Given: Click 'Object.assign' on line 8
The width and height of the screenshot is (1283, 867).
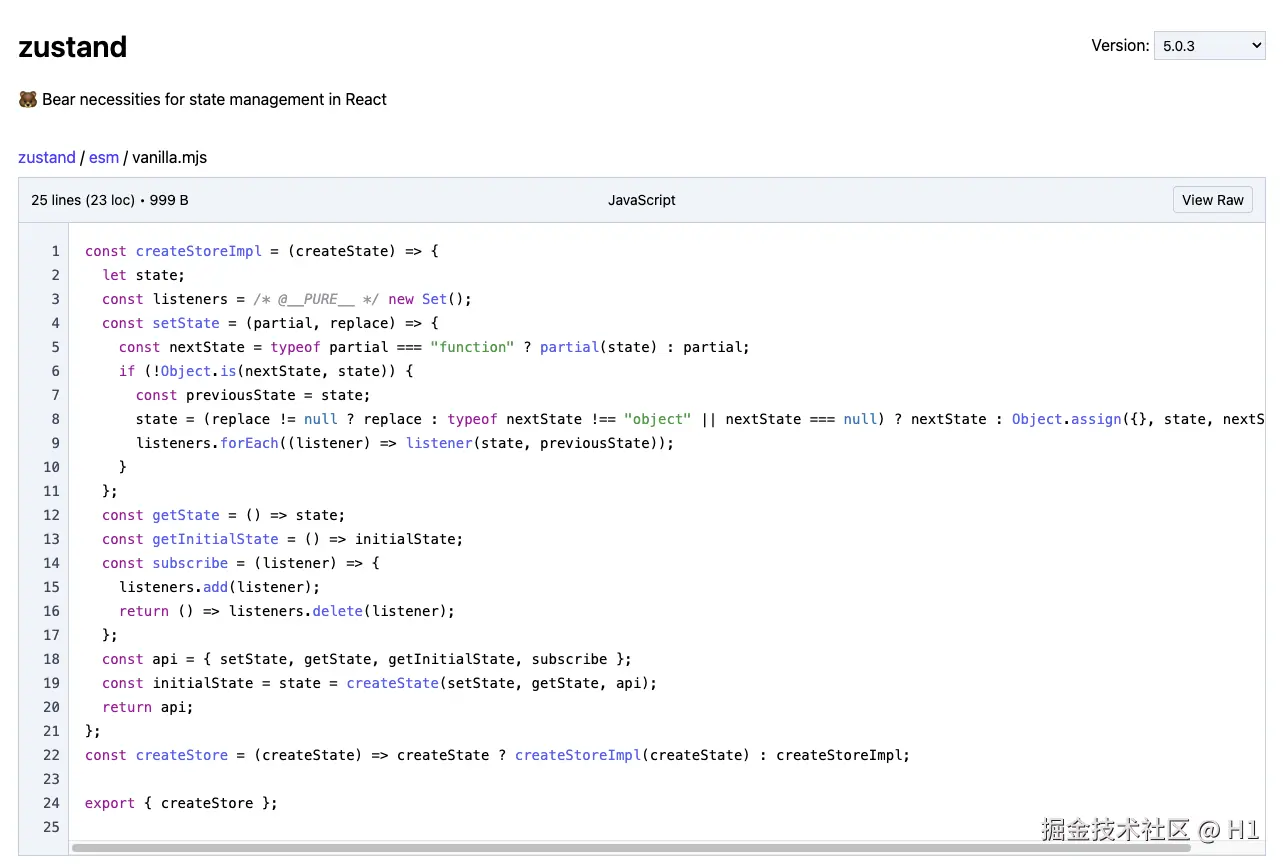Looking at the screenshot, I should 1066,419.
